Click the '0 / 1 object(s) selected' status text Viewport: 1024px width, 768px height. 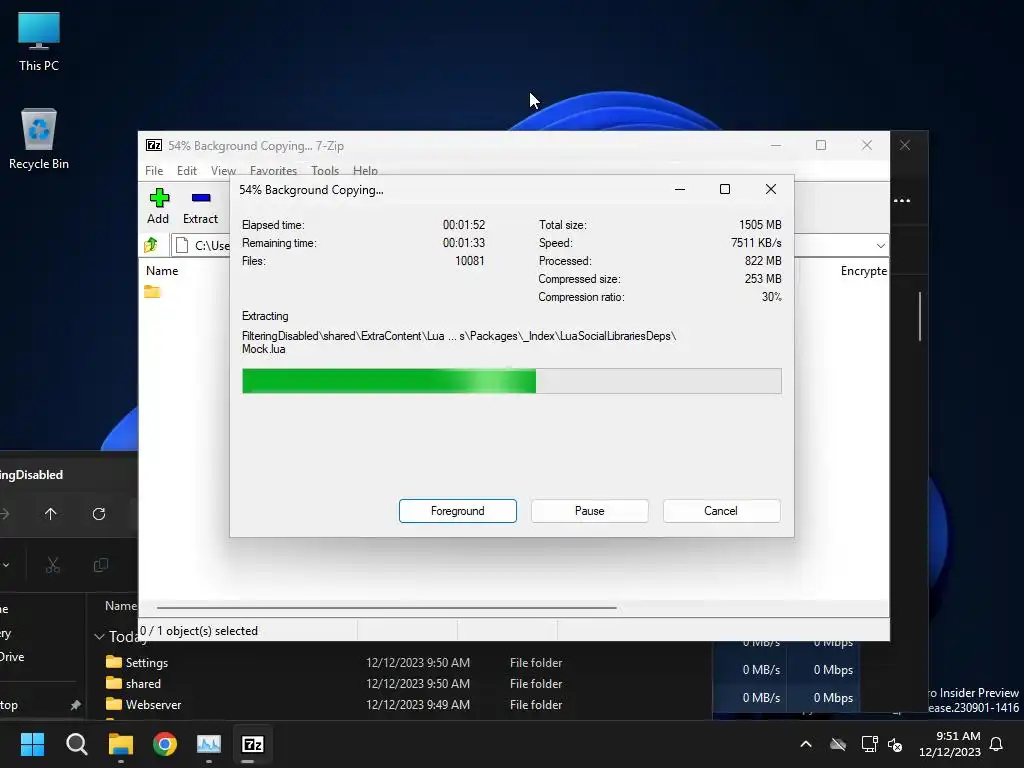tap(199, 631)
